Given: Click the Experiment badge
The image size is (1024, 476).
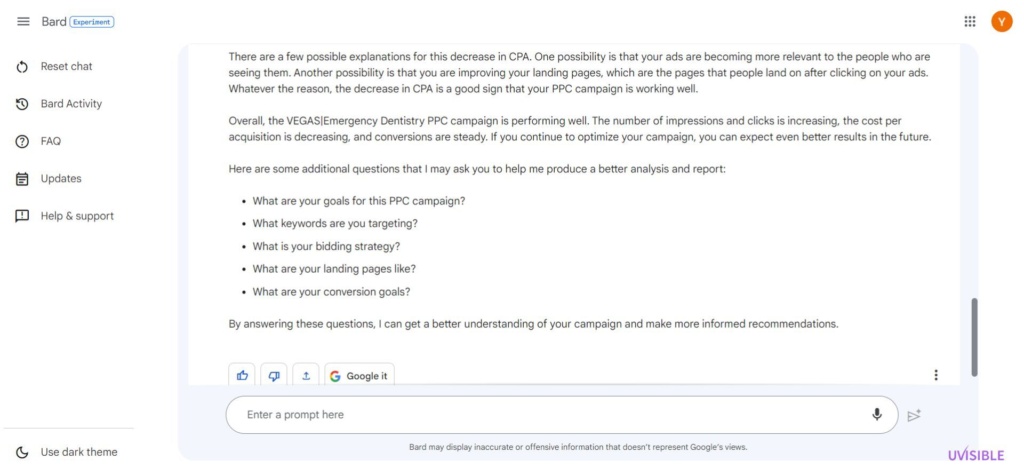Looking at the screenshot, I should (92, 22).
